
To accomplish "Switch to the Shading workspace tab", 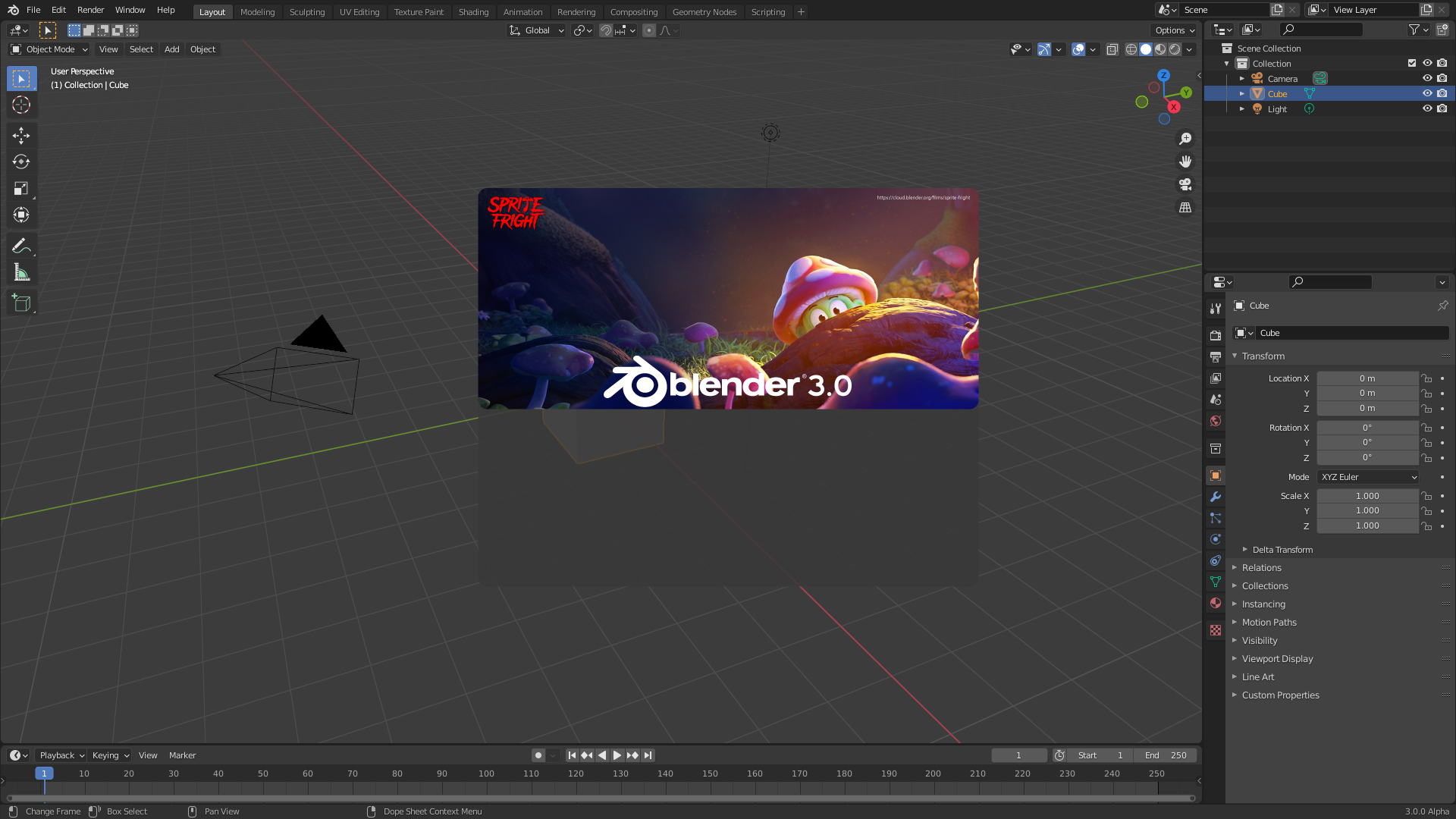I will (473, 12).
